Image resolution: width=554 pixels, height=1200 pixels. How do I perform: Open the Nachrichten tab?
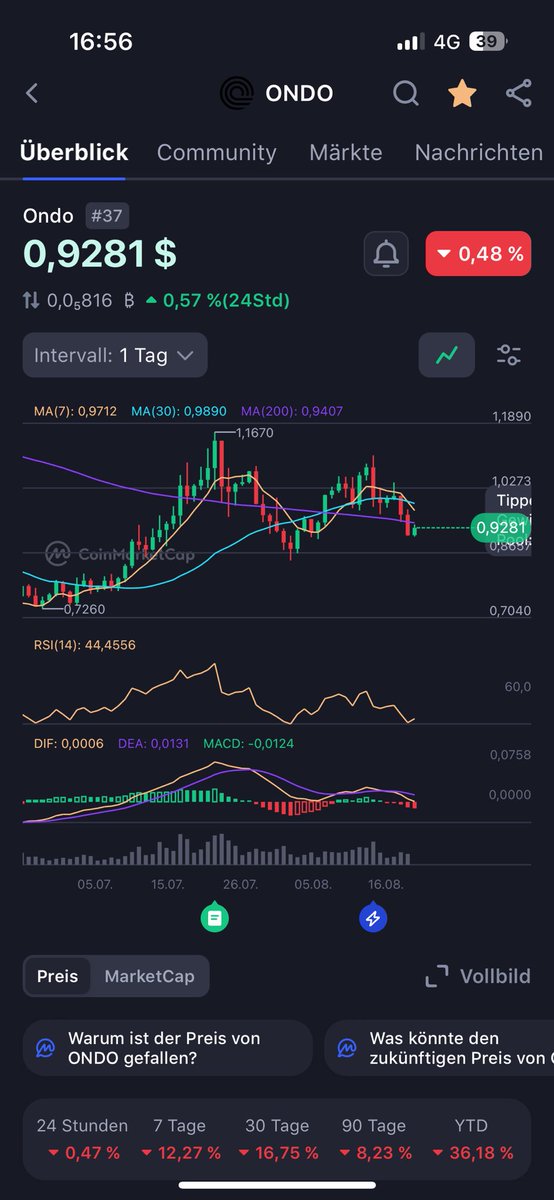tap(479, 152)
